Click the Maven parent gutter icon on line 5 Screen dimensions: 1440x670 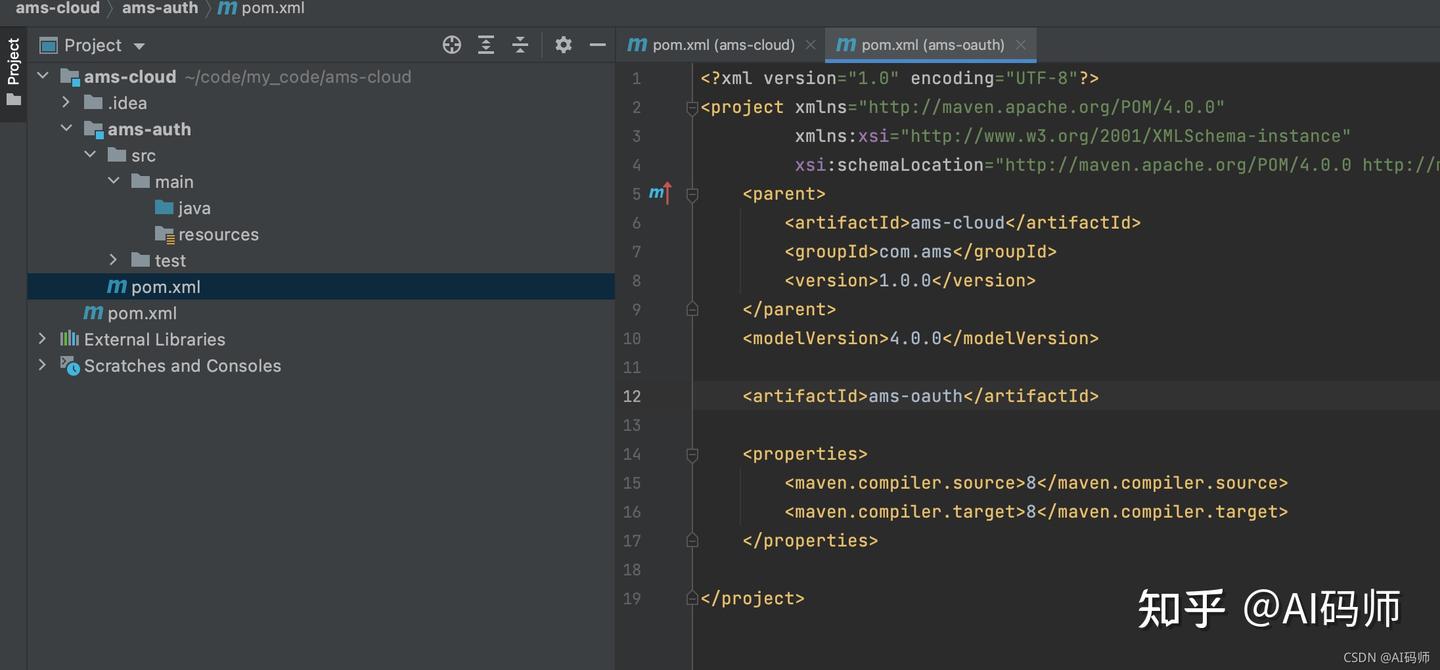tap(659, 193)
